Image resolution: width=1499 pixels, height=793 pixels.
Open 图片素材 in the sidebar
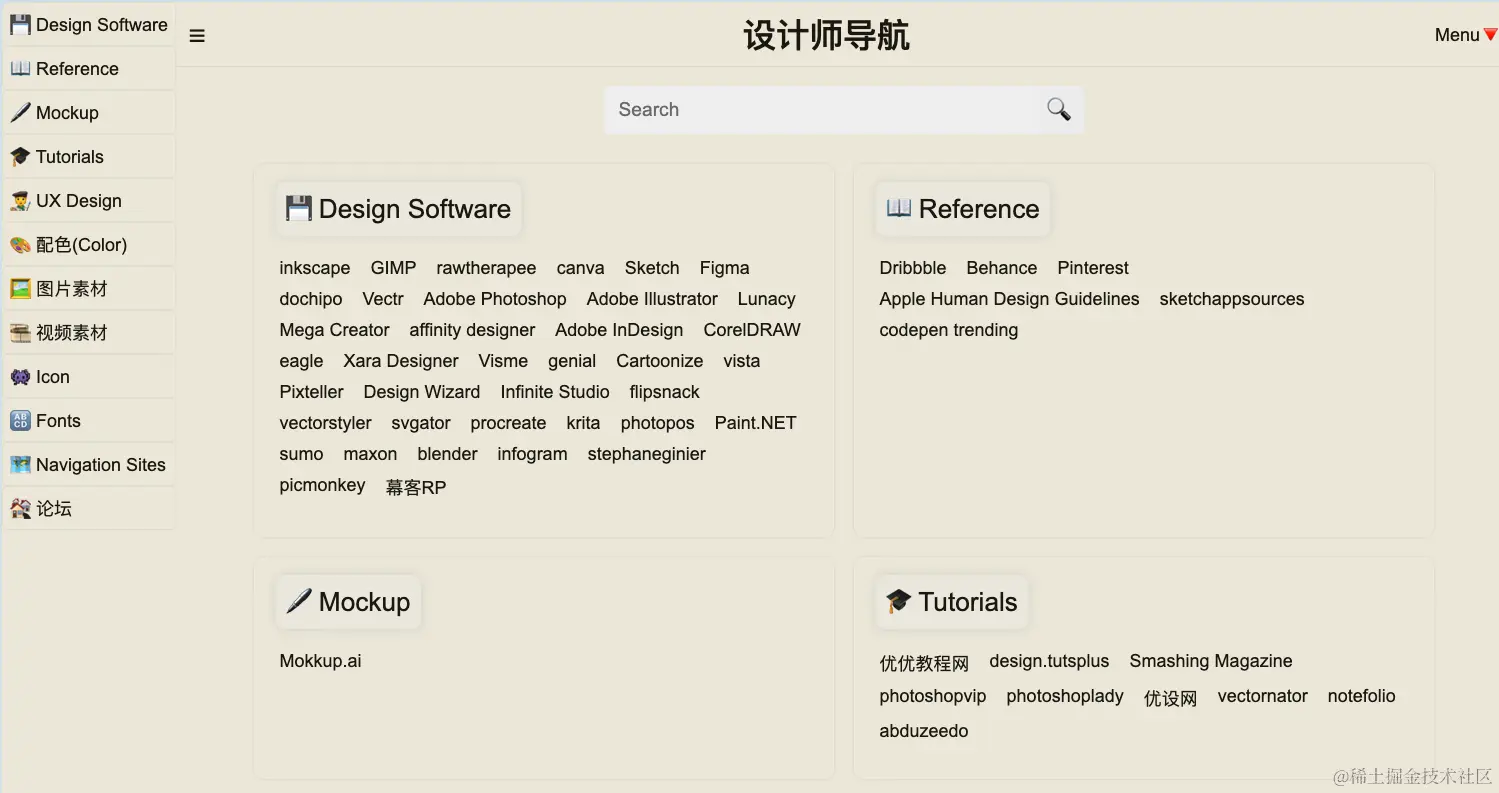pyautogui.click(x=89, y=289)
